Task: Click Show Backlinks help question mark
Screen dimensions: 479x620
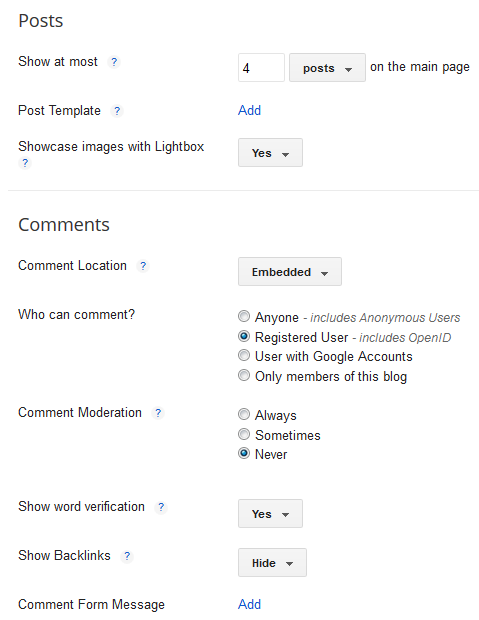Action: pos(127,556)
